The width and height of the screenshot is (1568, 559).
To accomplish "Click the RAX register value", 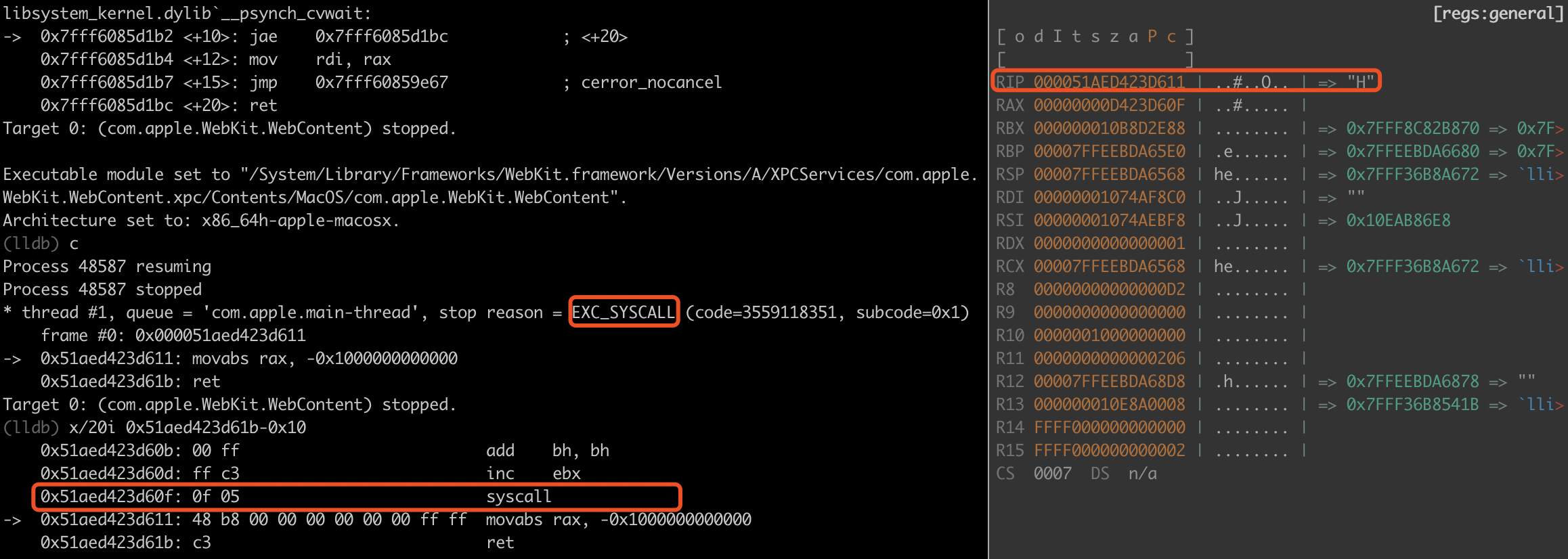I will 1109,106.
